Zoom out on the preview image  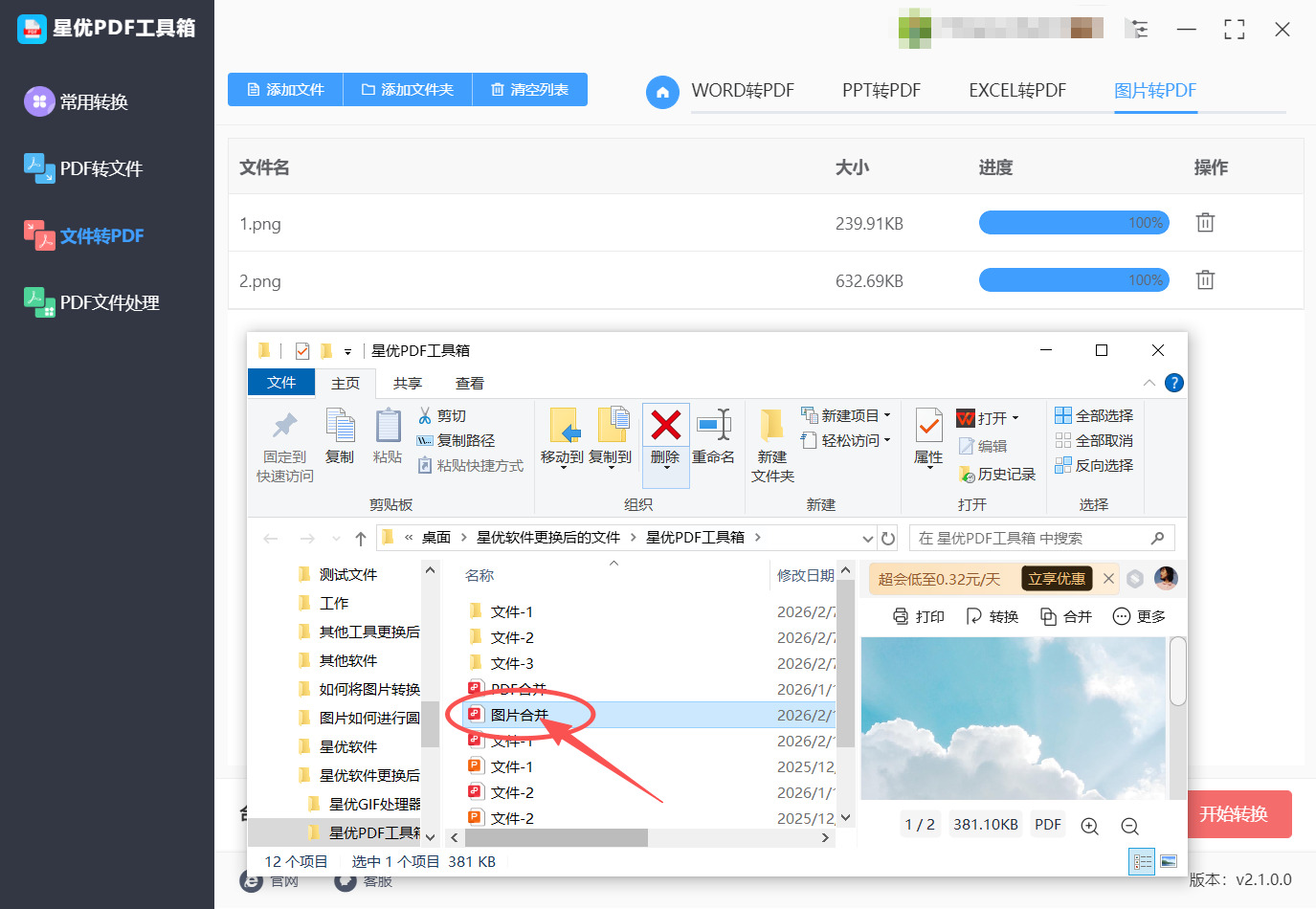pyautogui.click(x=1129, y=826)
